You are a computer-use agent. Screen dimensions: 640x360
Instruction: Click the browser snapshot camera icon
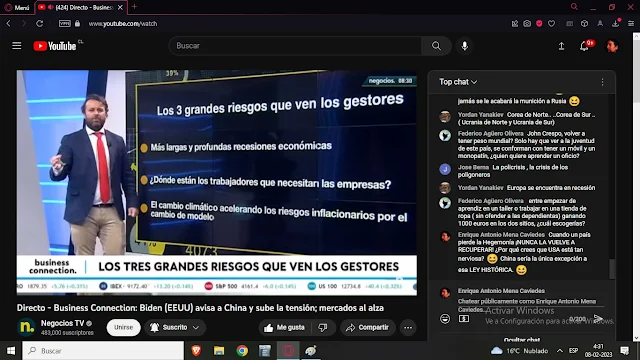(x=527, y=24)
